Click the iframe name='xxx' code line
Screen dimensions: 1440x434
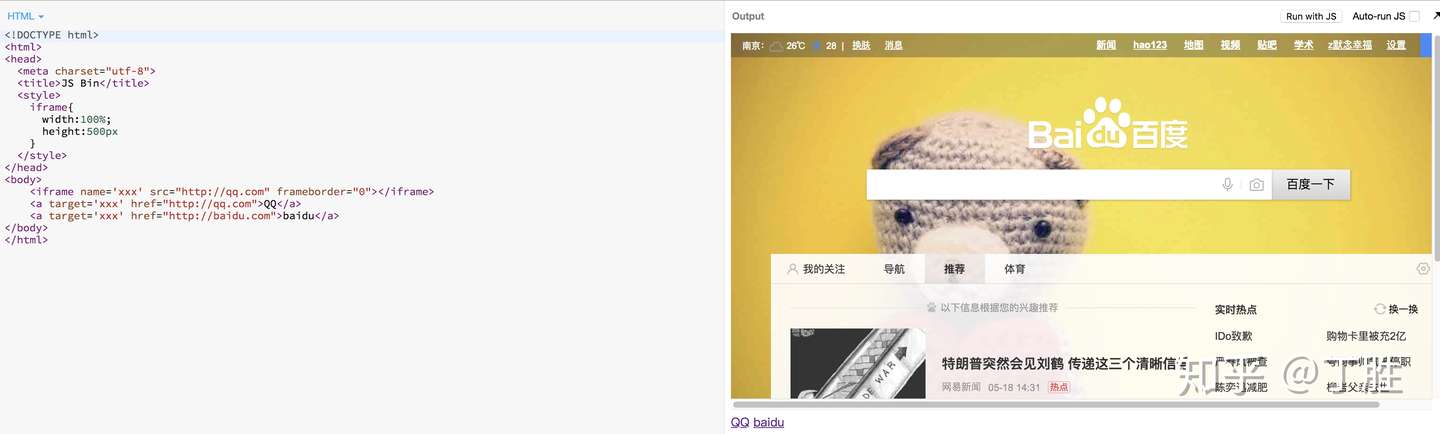[x=232, y=191]
